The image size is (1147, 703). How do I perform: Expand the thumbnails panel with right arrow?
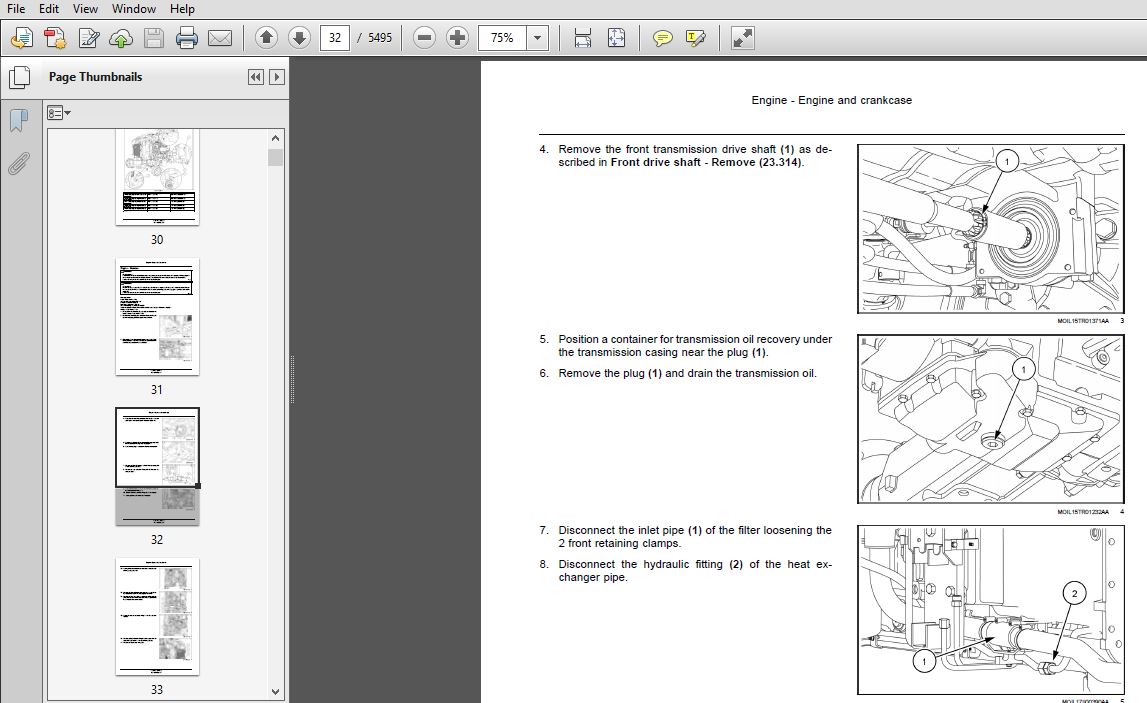point(277,77)
